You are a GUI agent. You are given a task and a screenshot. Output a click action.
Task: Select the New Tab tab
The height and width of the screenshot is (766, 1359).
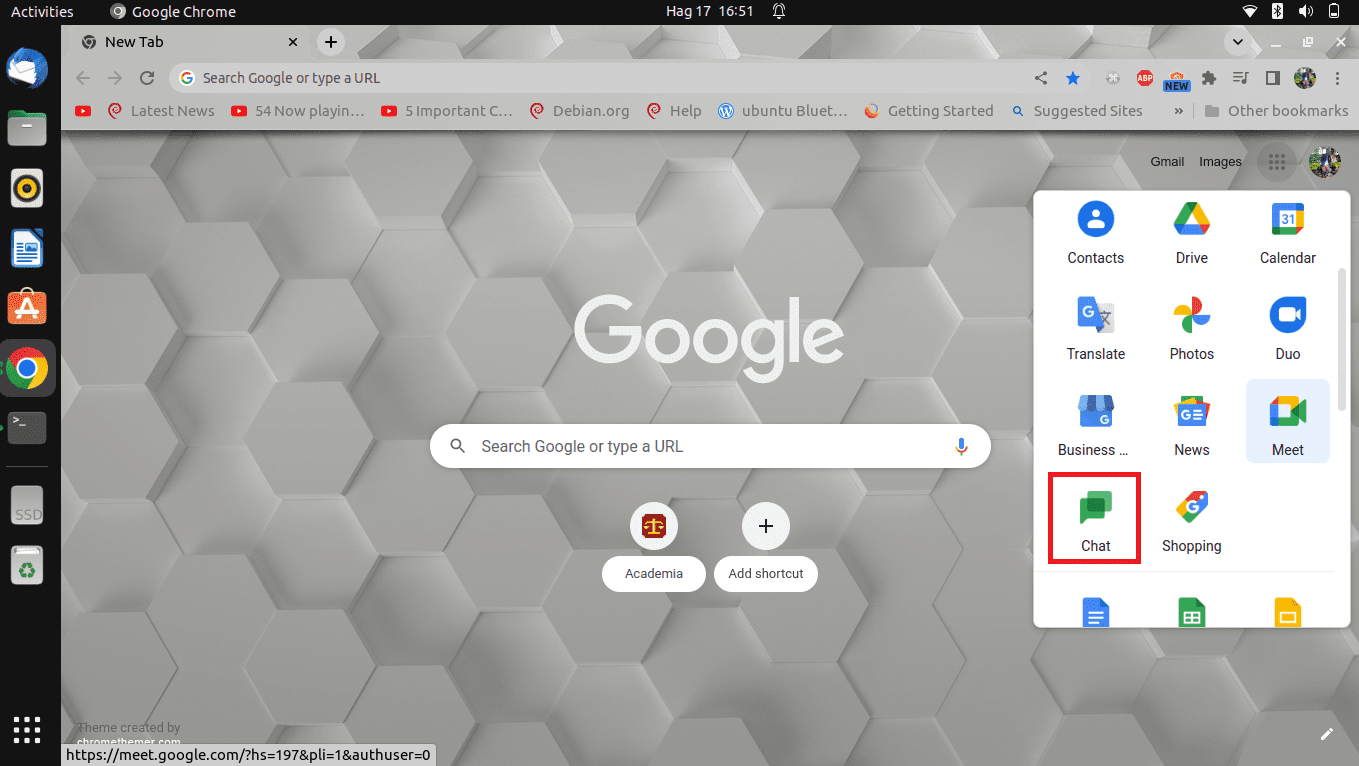tap(190, 42)
